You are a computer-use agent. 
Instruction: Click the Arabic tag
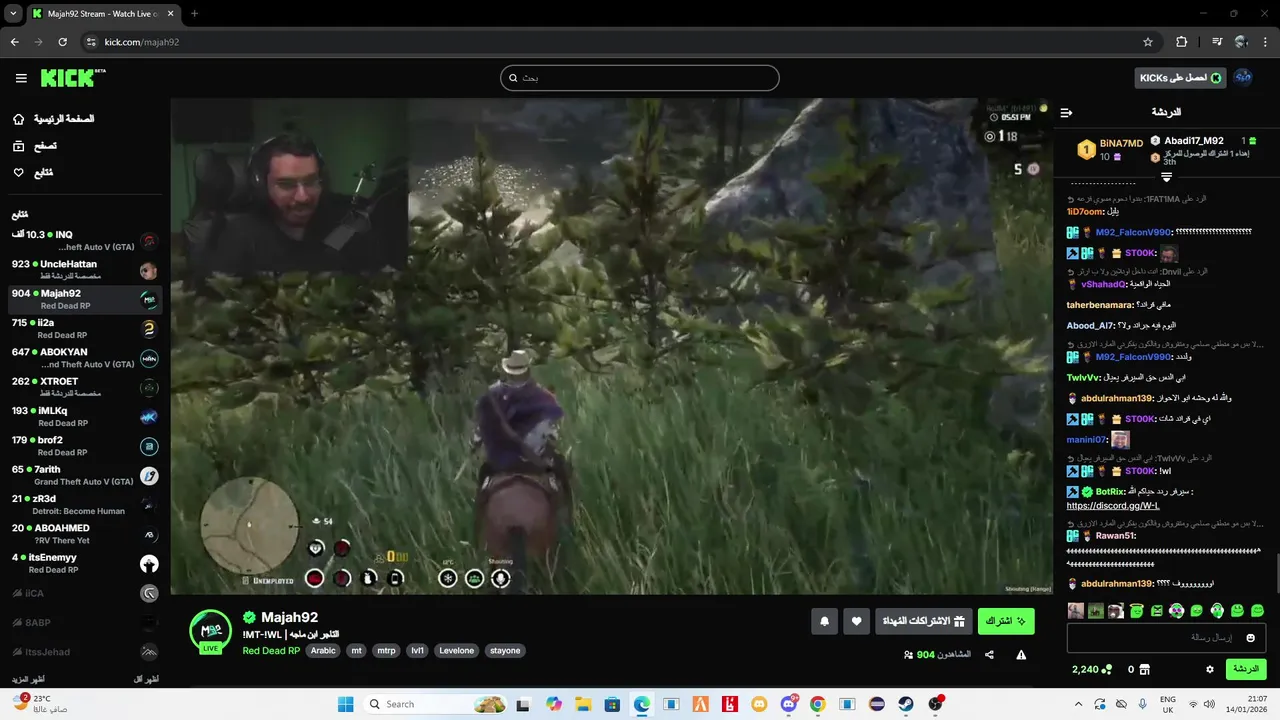pyautogui.click(x=323, y=650)
